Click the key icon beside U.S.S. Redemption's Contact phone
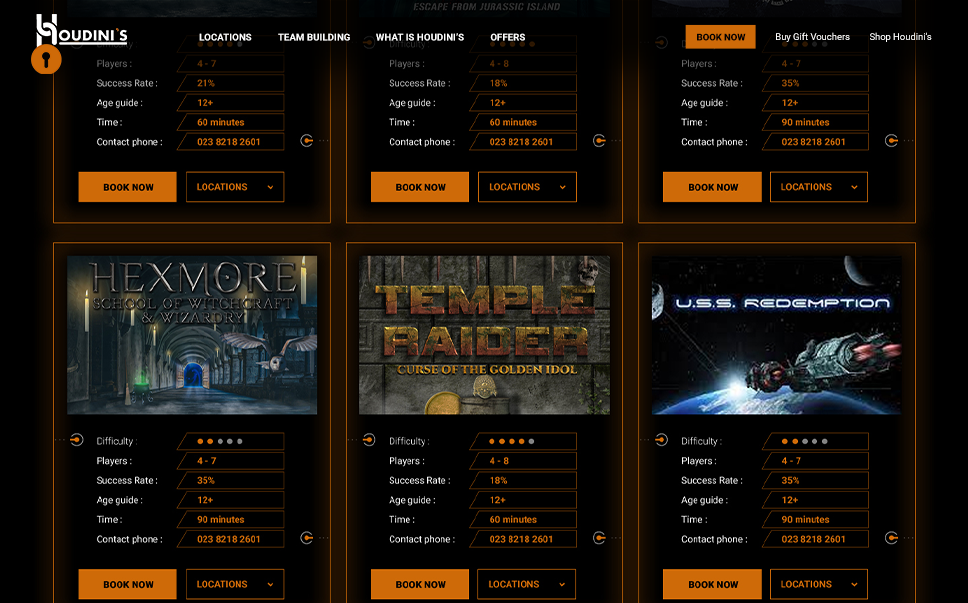The width and height of the screenshot is (968, 603). pos(891,538)
